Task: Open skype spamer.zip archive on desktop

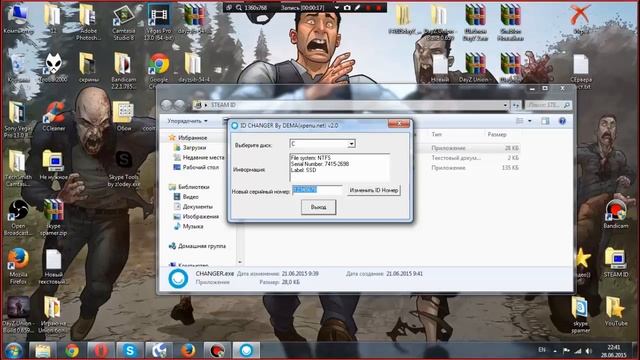Action: [x=53, y=218]
